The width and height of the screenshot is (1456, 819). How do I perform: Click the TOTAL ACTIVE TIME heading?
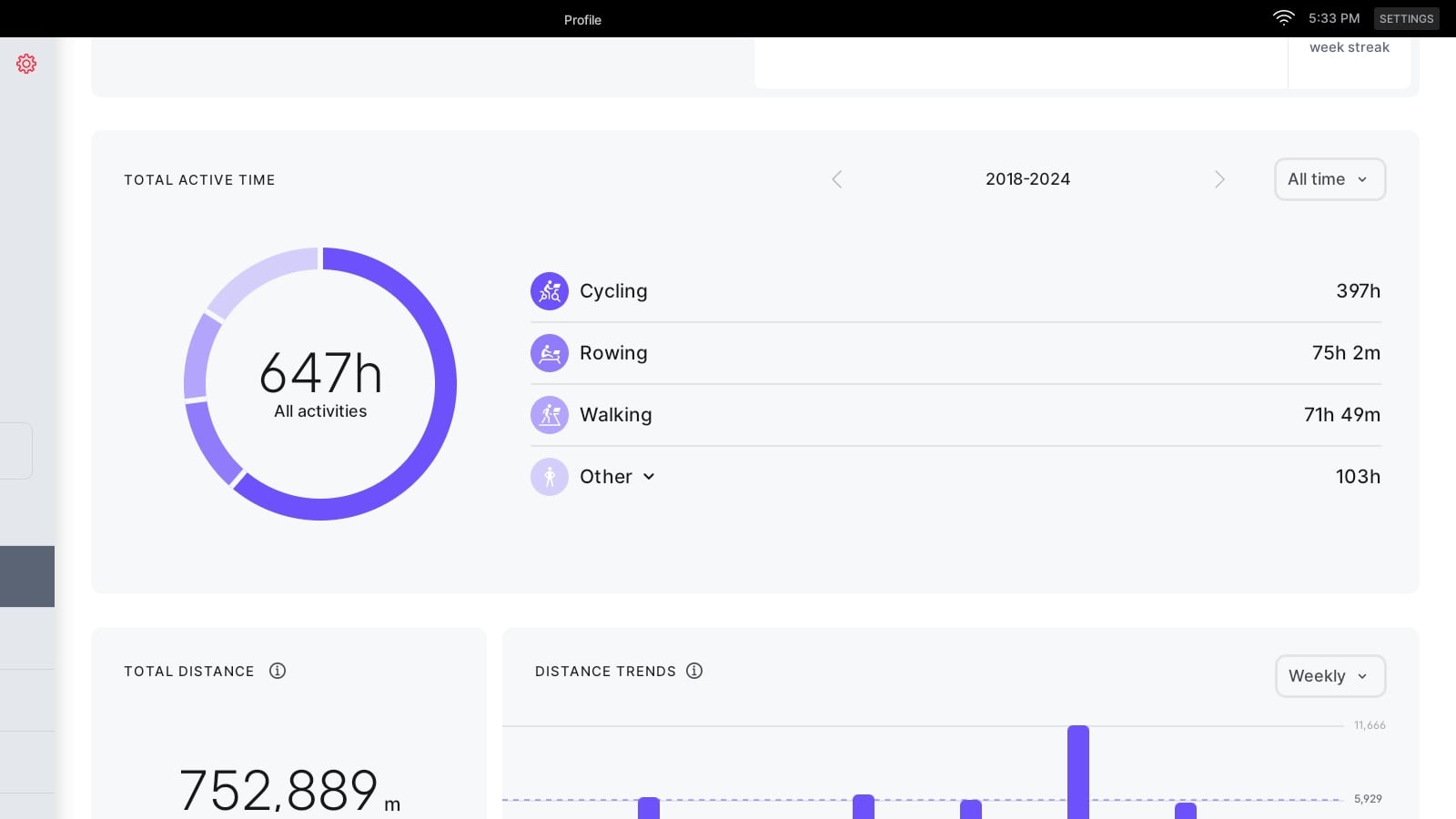(x=199, y=180)
